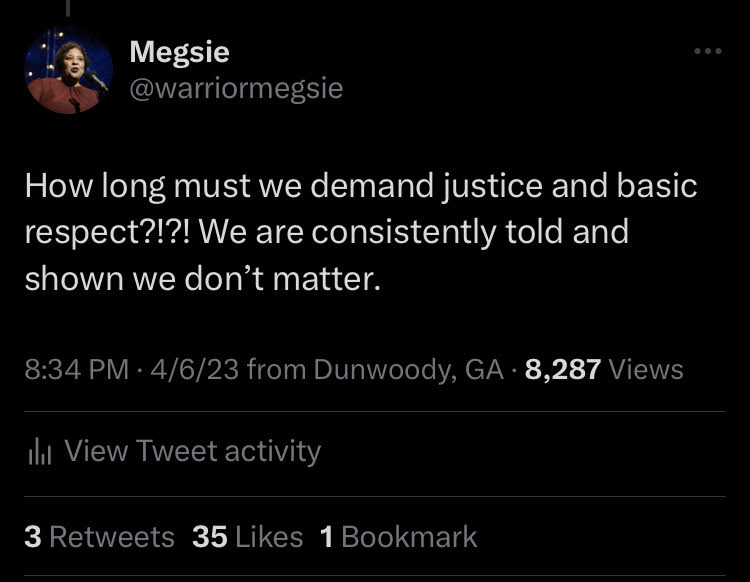Click the thread connector line above the avatar
The height and width of the screenshot is (582, 750).
(70, 8)
